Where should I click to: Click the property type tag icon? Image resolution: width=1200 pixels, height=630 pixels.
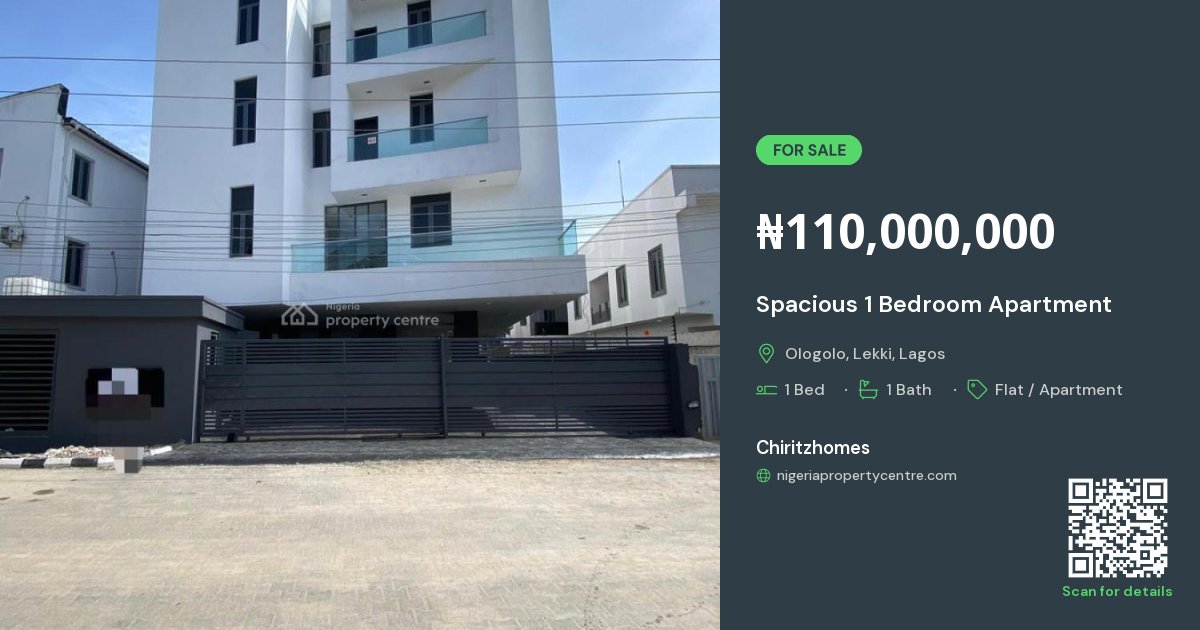pyautogui.click(x=977, y=390)
